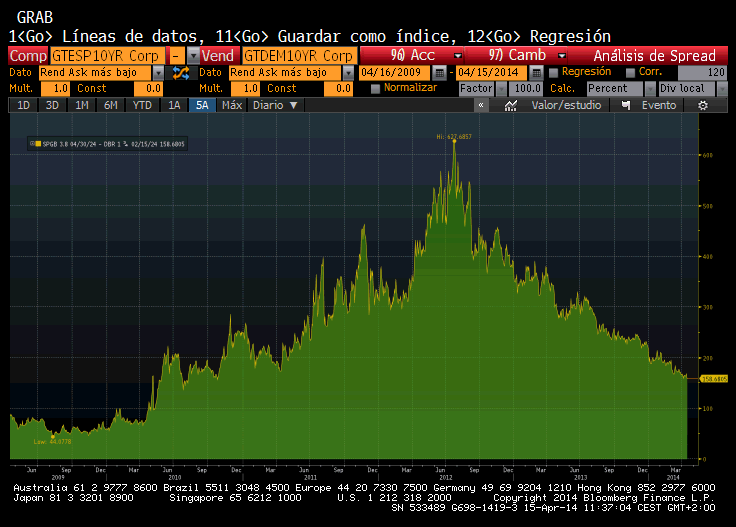Edit the correlation period 120 field

(x=703, y=73)
